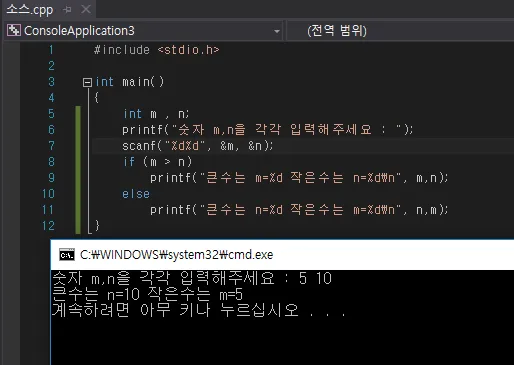Pin the 소스.cpp tab

tap(67, 10)
